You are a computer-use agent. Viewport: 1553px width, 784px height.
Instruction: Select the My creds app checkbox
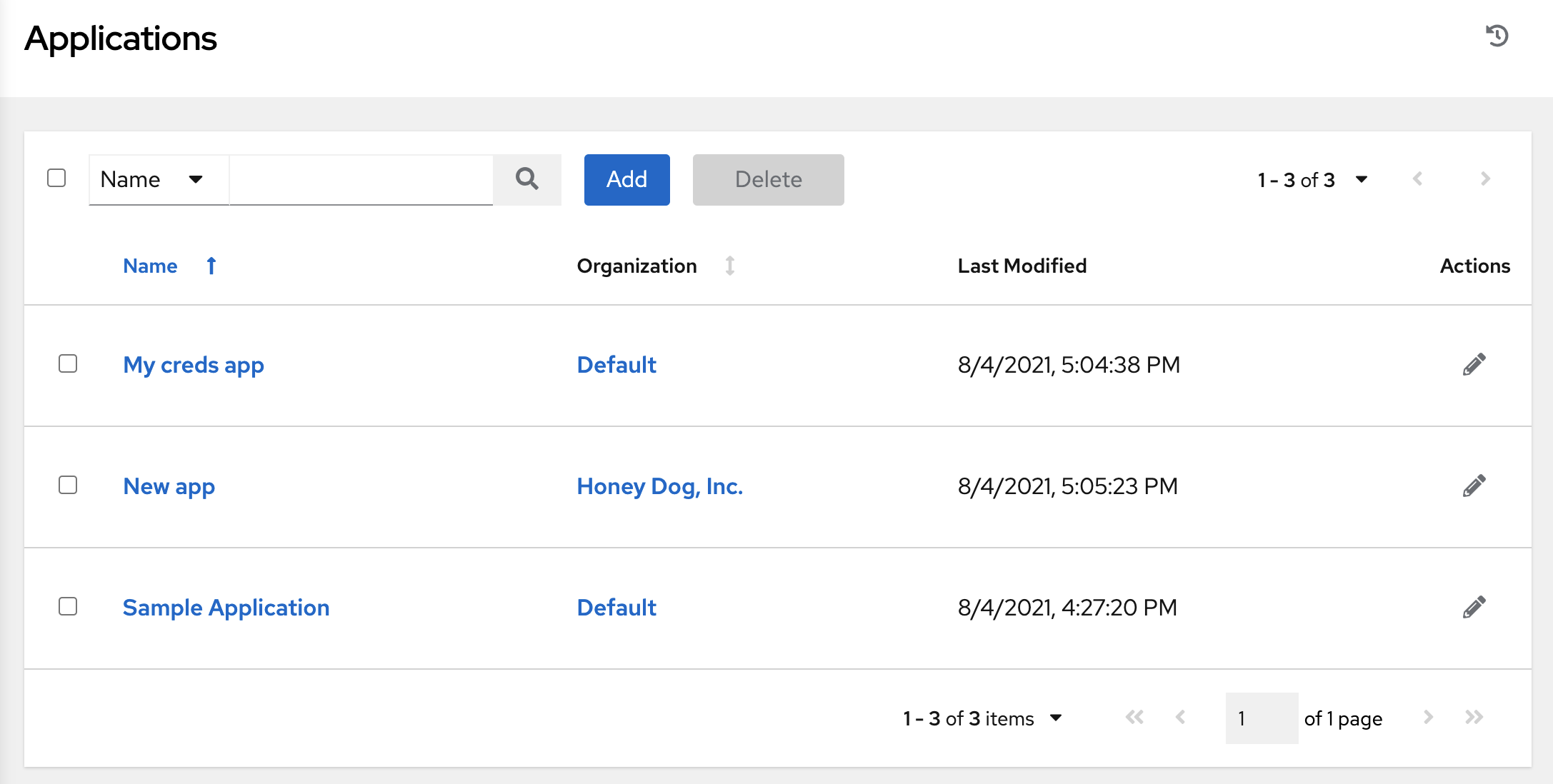pos(69,364)
